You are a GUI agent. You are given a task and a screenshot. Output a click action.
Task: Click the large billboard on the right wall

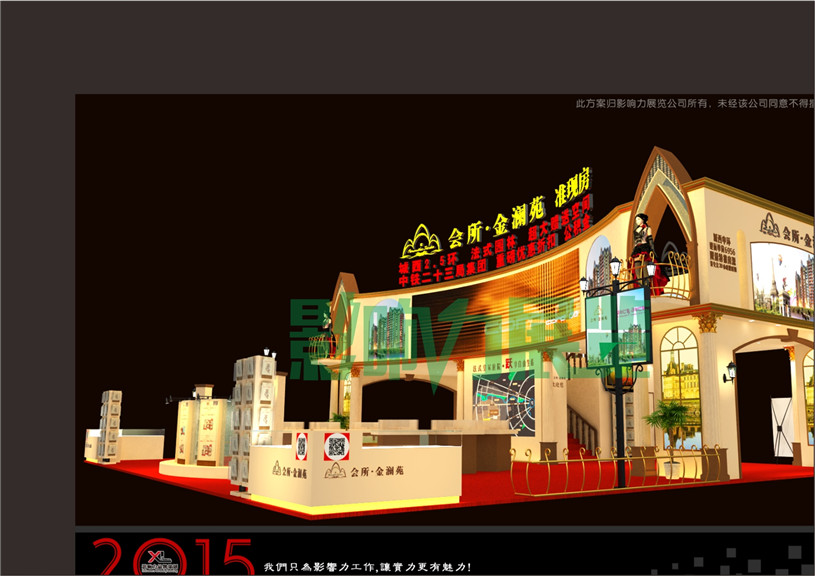pyautogui.click(x=780, y=280)
